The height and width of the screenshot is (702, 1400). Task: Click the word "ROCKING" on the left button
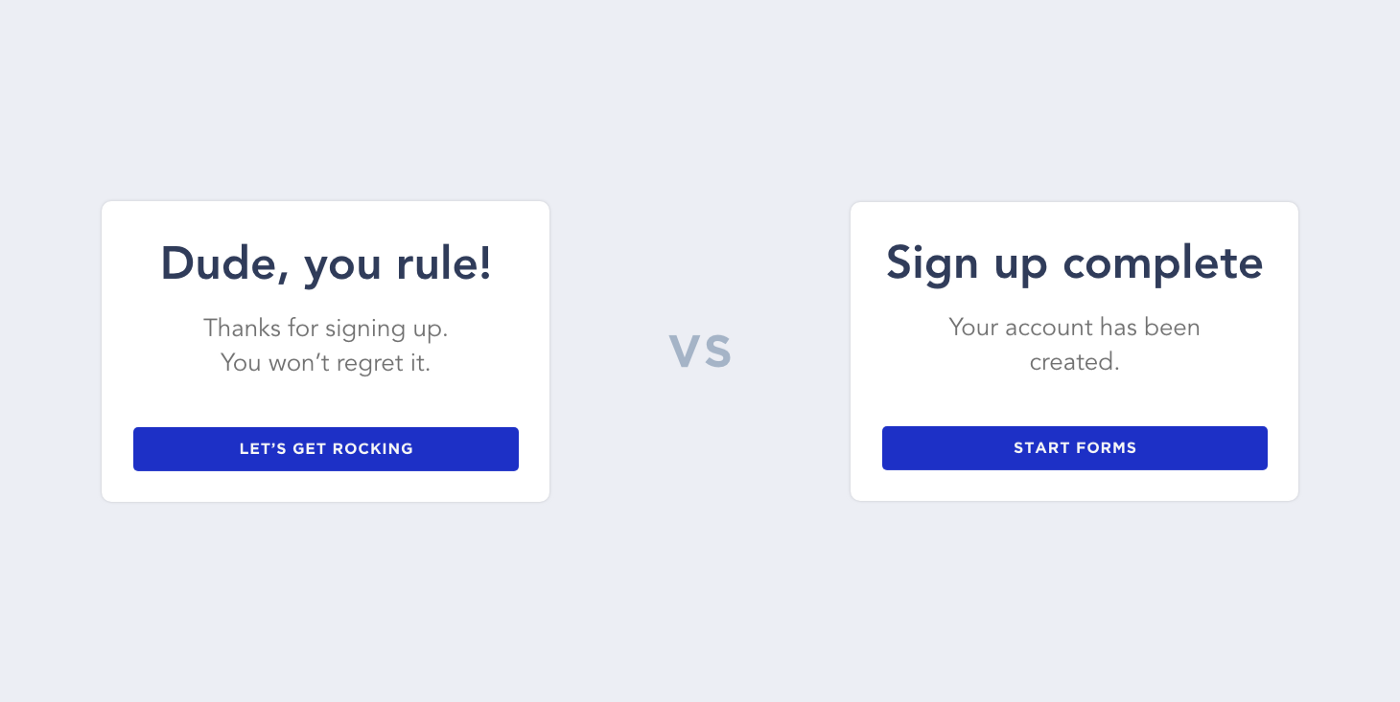pos(374,449)
